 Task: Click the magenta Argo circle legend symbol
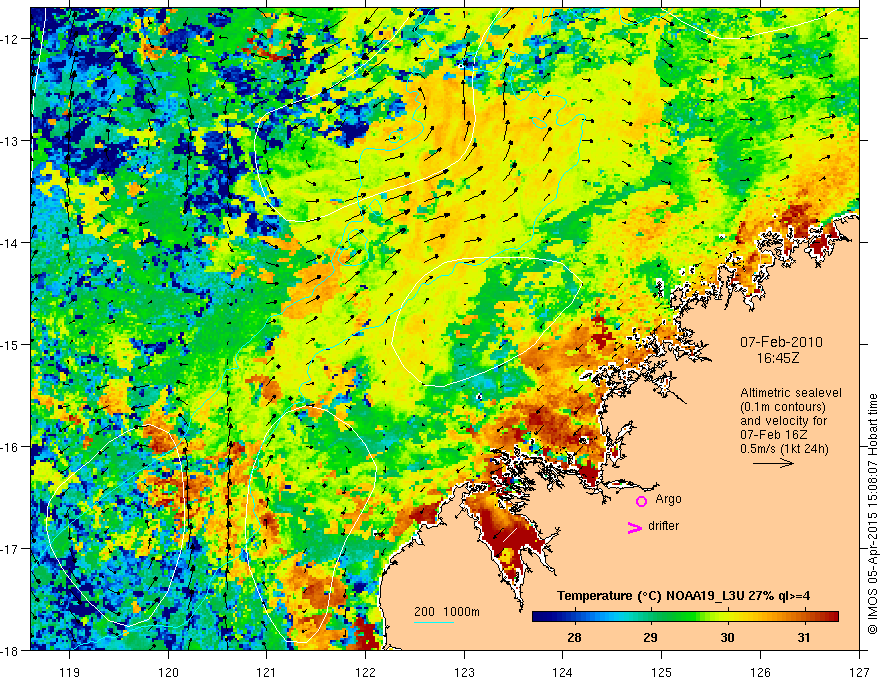click(641, 501)
